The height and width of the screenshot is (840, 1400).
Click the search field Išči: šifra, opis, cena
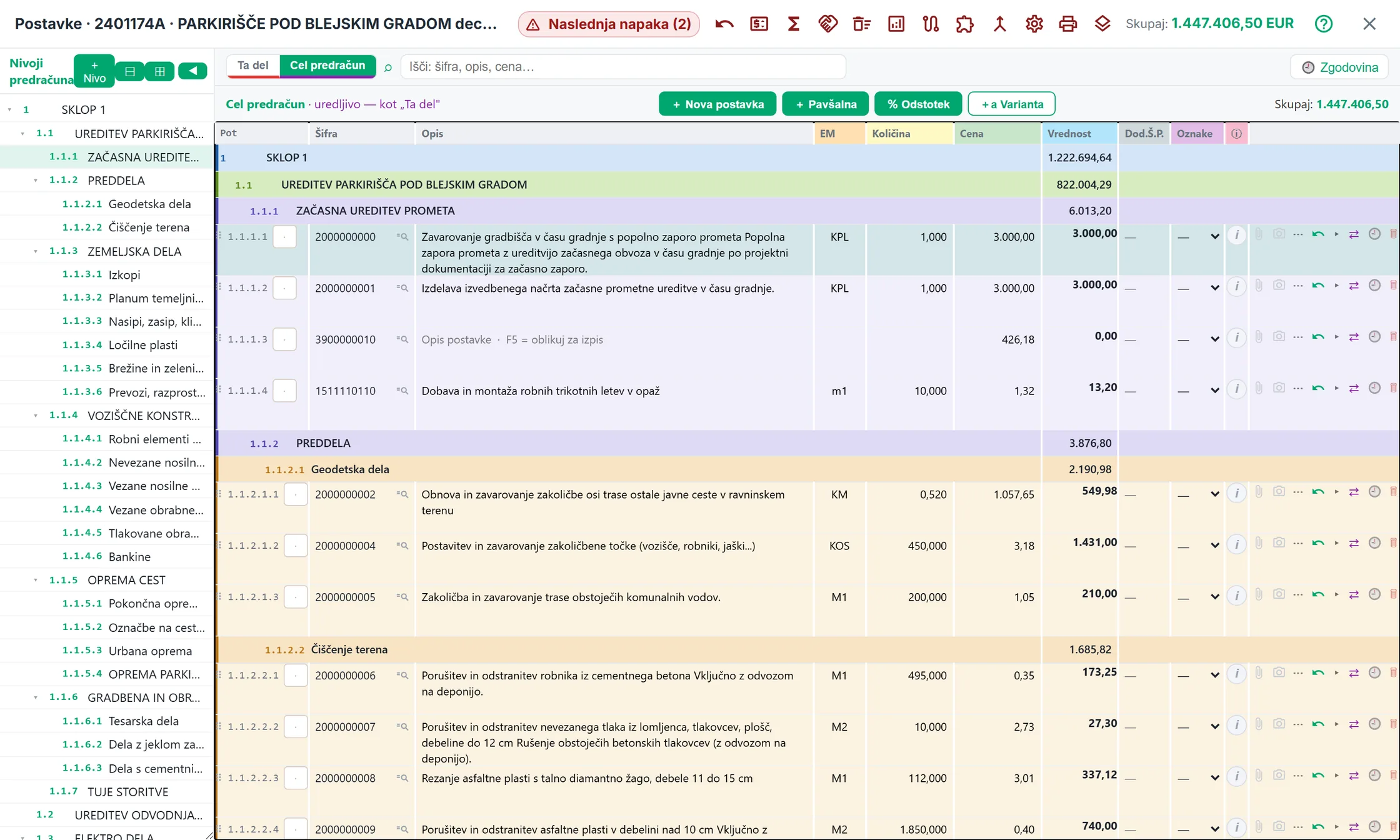623,67
